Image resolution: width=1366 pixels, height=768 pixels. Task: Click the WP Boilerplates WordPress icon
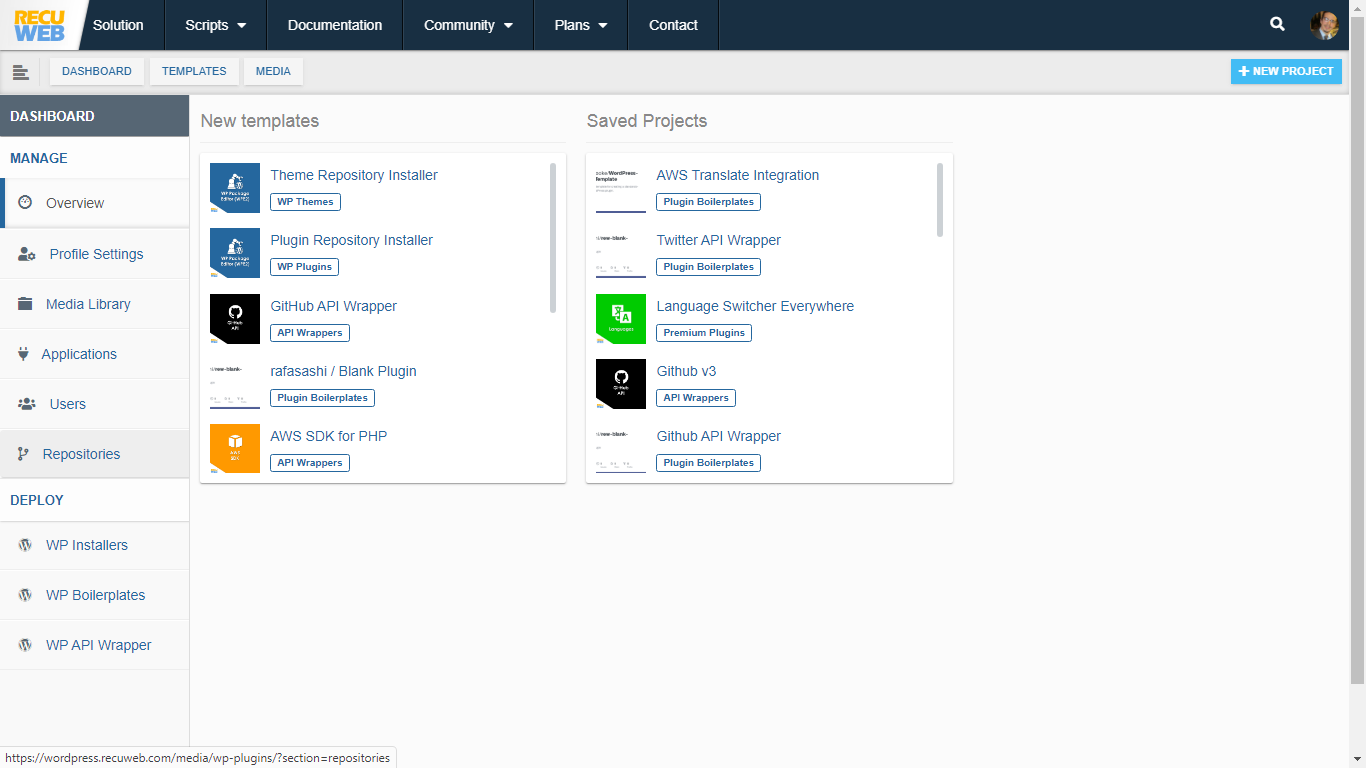point(25,595)
